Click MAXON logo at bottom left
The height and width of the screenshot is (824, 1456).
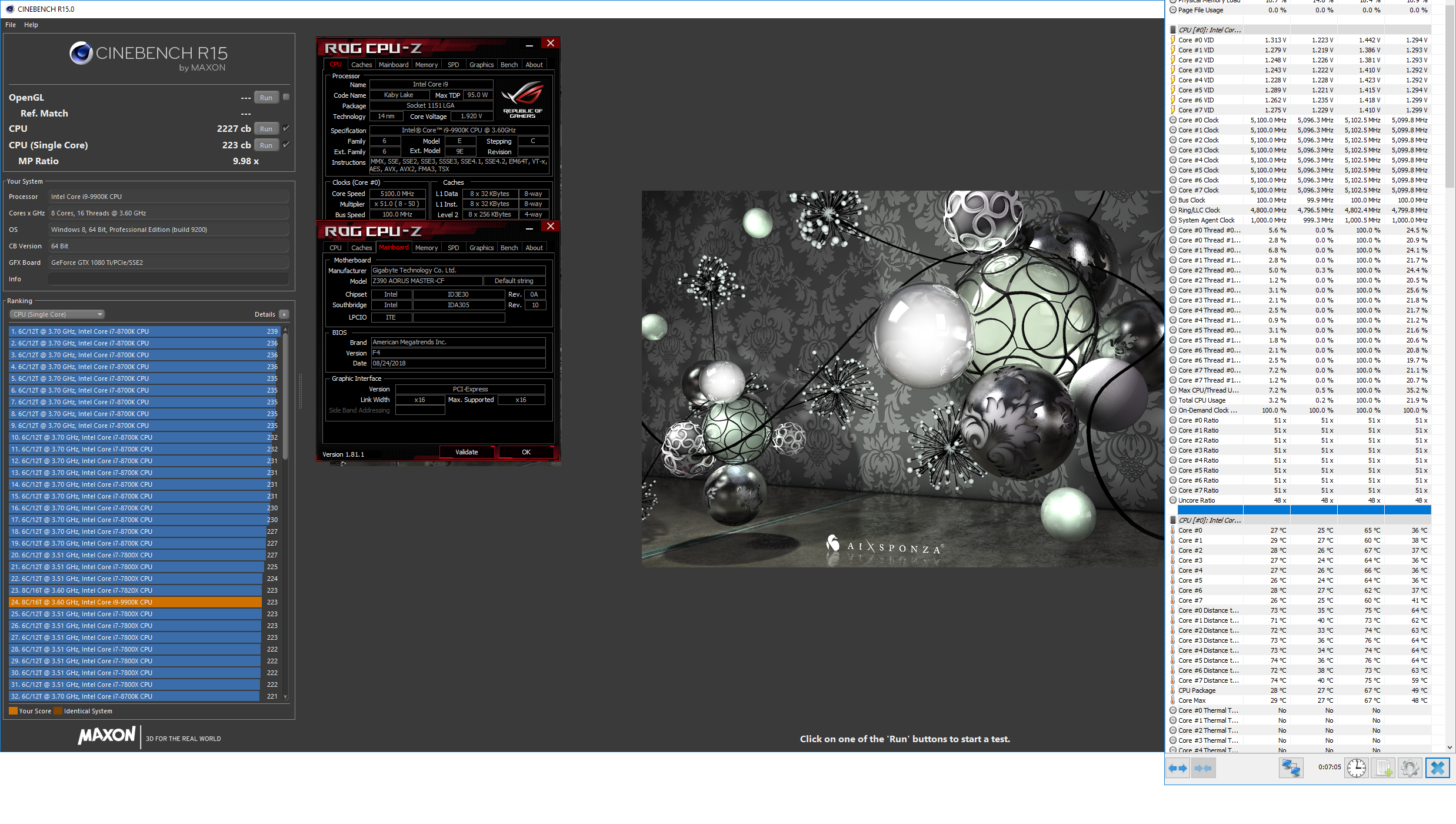[x=107, y=736]
